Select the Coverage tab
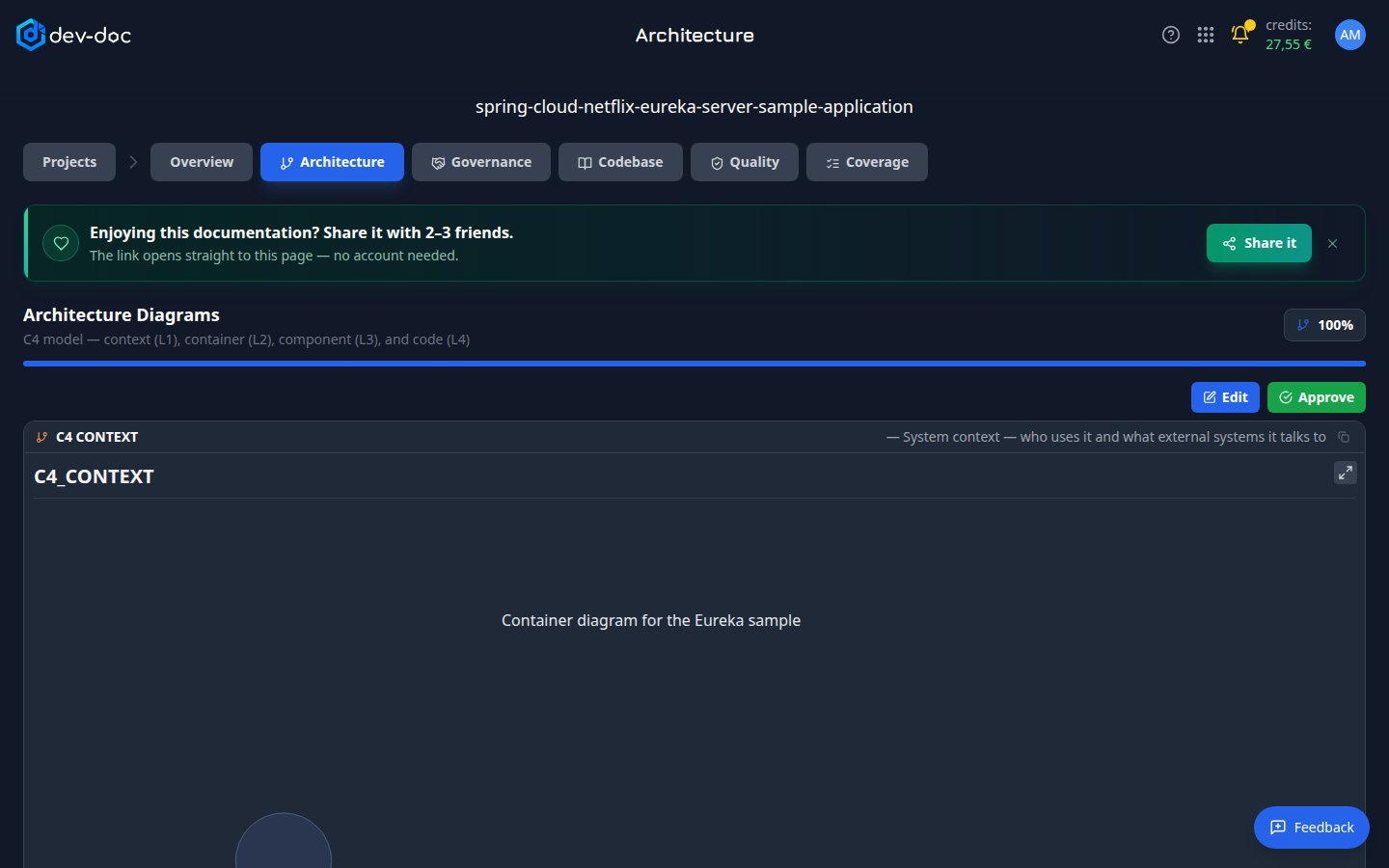 867,162
